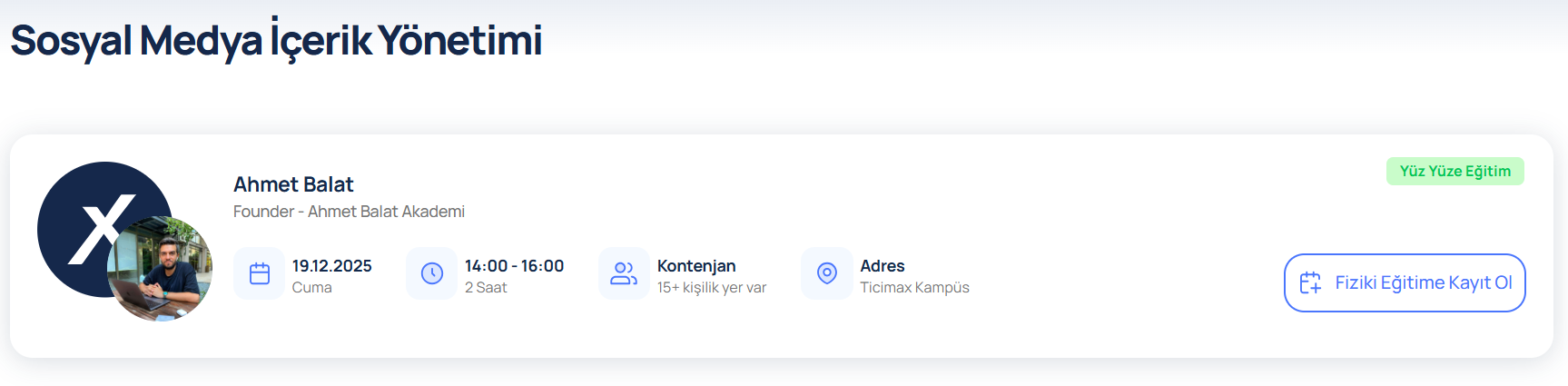1568x386 pixels.
Task: Click the calendar icon beside the date
Action: click(x=260, y=273)
